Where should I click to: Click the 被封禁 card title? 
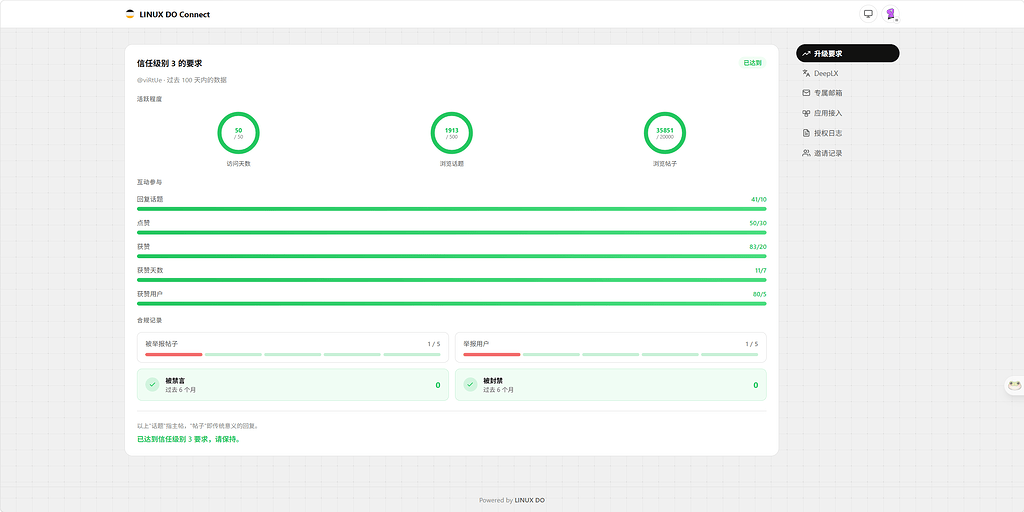[x=493, y=380]
